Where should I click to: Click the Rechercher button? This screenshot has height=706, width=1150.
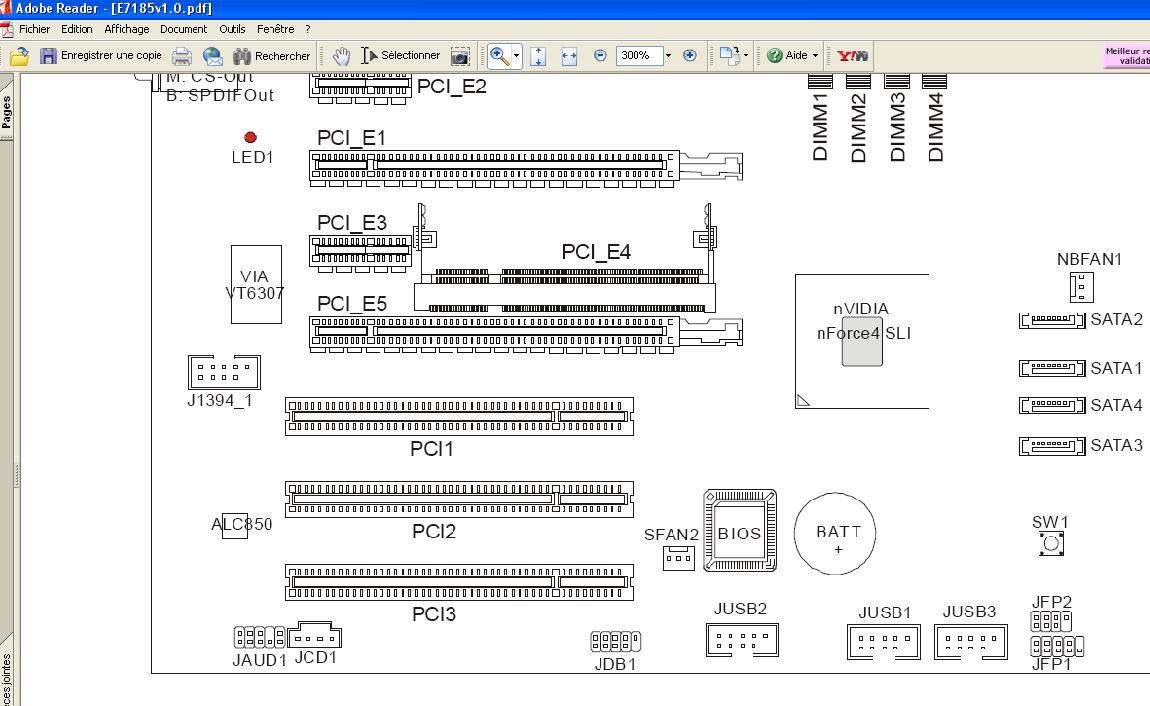tap(272, 56)
